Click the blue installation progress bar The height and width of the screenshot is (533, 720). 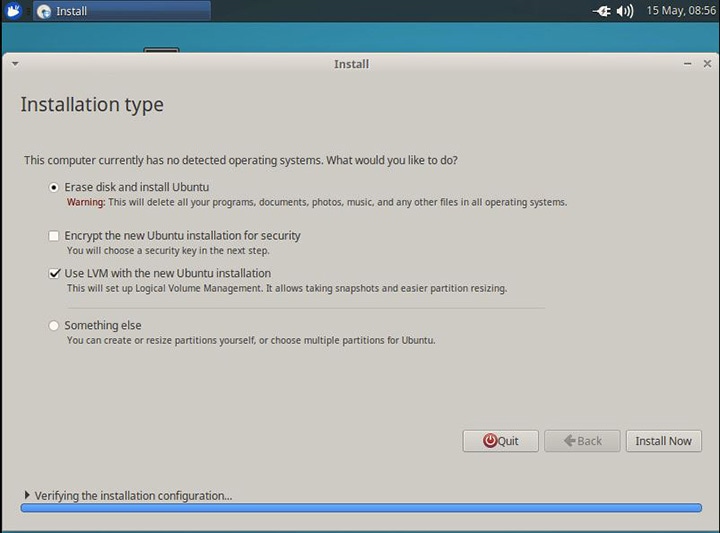[x=361, y=508]
